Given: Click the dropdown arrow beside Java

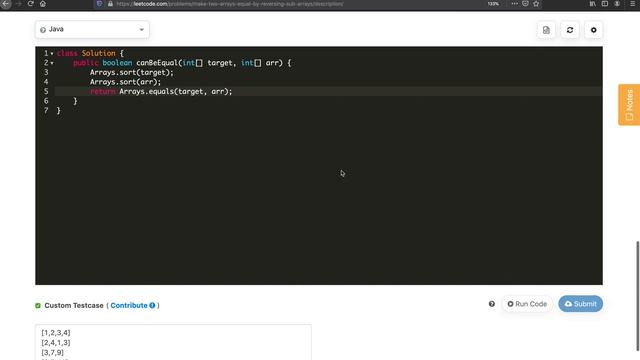Looking at the screenshot, I should point(142,29).
